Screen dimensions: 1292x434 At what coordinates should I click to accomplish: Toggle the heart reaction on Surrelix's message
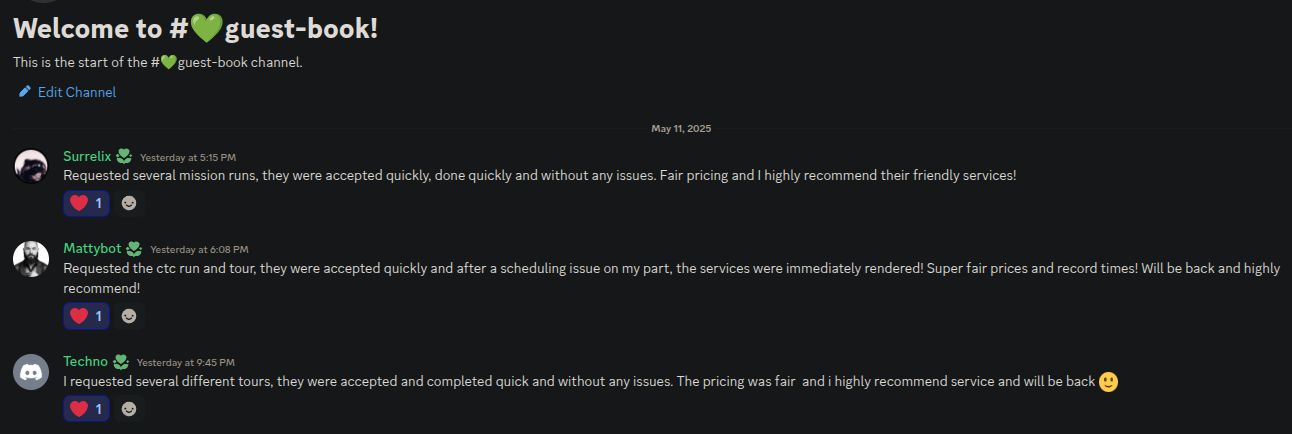tap(86, 203)
